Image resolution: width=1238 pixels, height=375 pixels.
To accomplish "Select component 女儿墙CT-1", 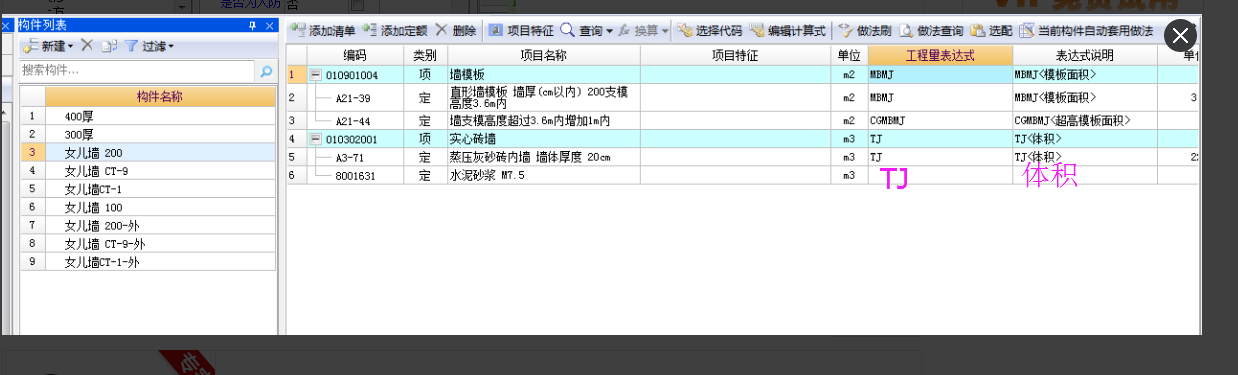I will [159, 189].
